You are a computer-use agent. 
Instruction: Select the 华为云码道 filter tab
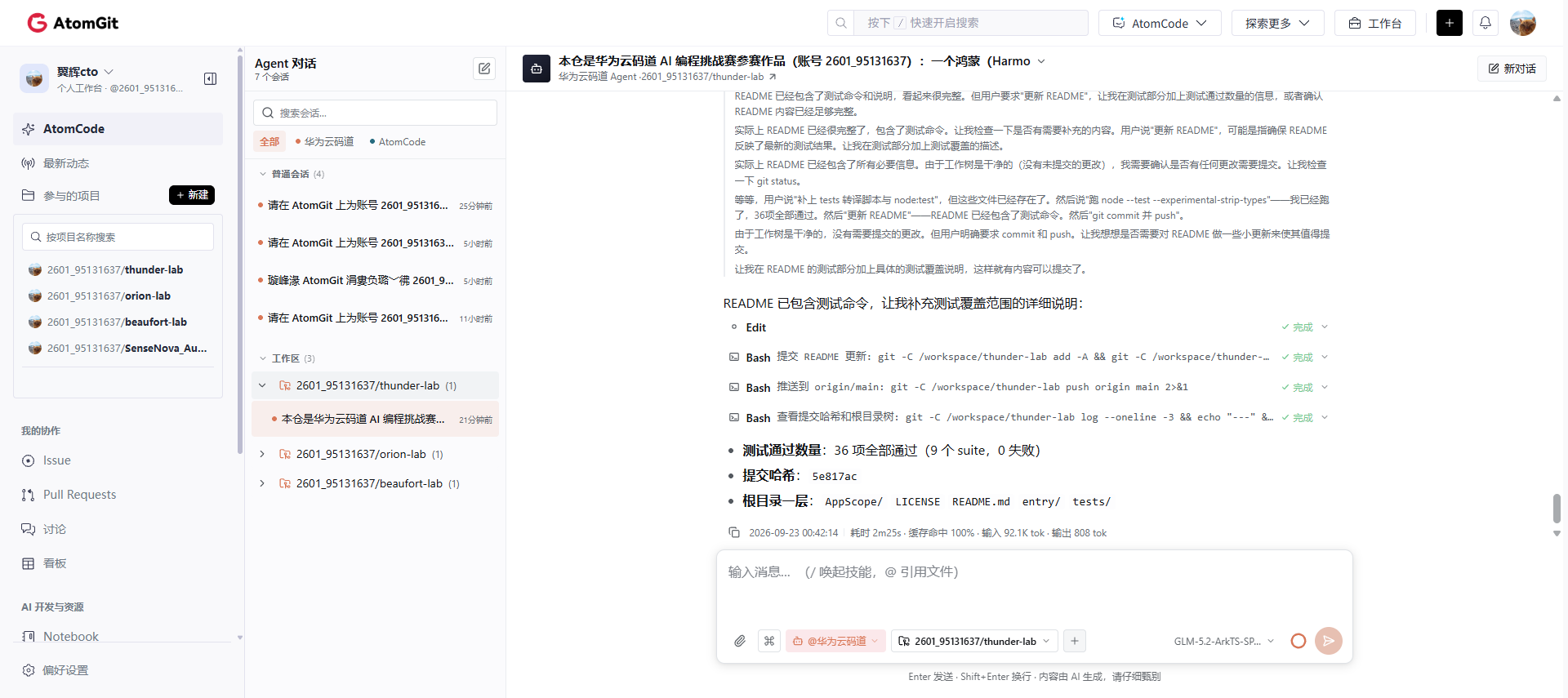point(324,141)
